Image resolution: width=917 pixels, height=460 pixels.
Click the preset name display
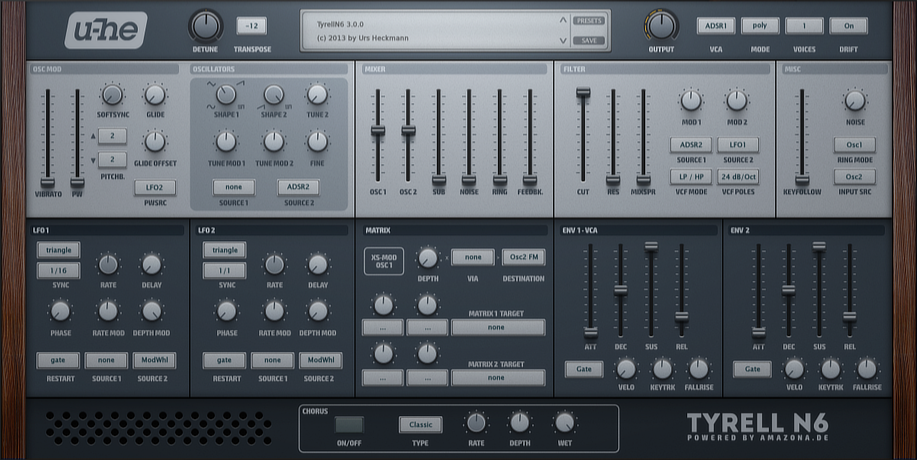433,31
